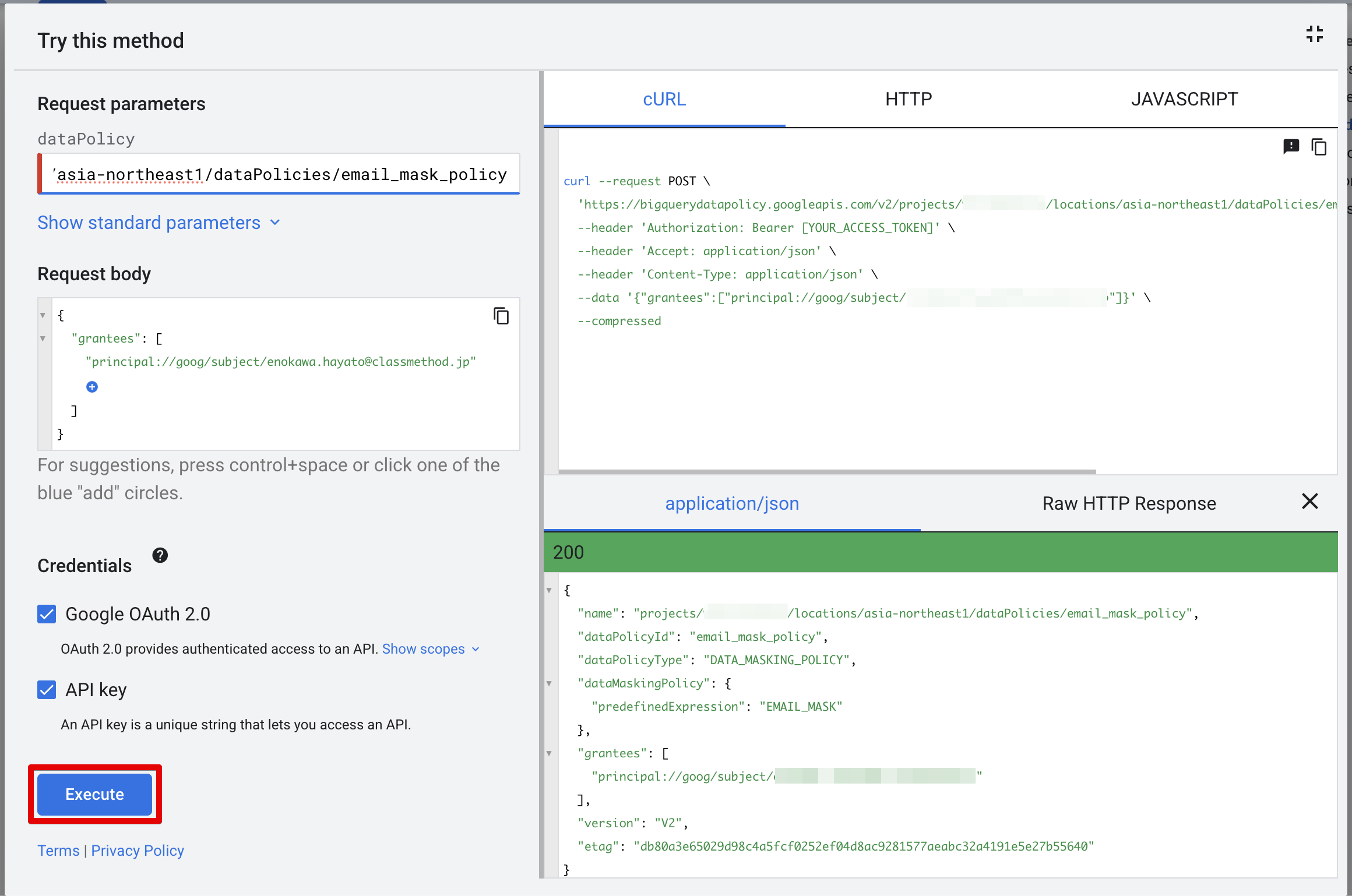This screenshot has height=896, width=1352.
Task: Open the JAVASCRIPT code tab
Action: (x=1183, y=99)
